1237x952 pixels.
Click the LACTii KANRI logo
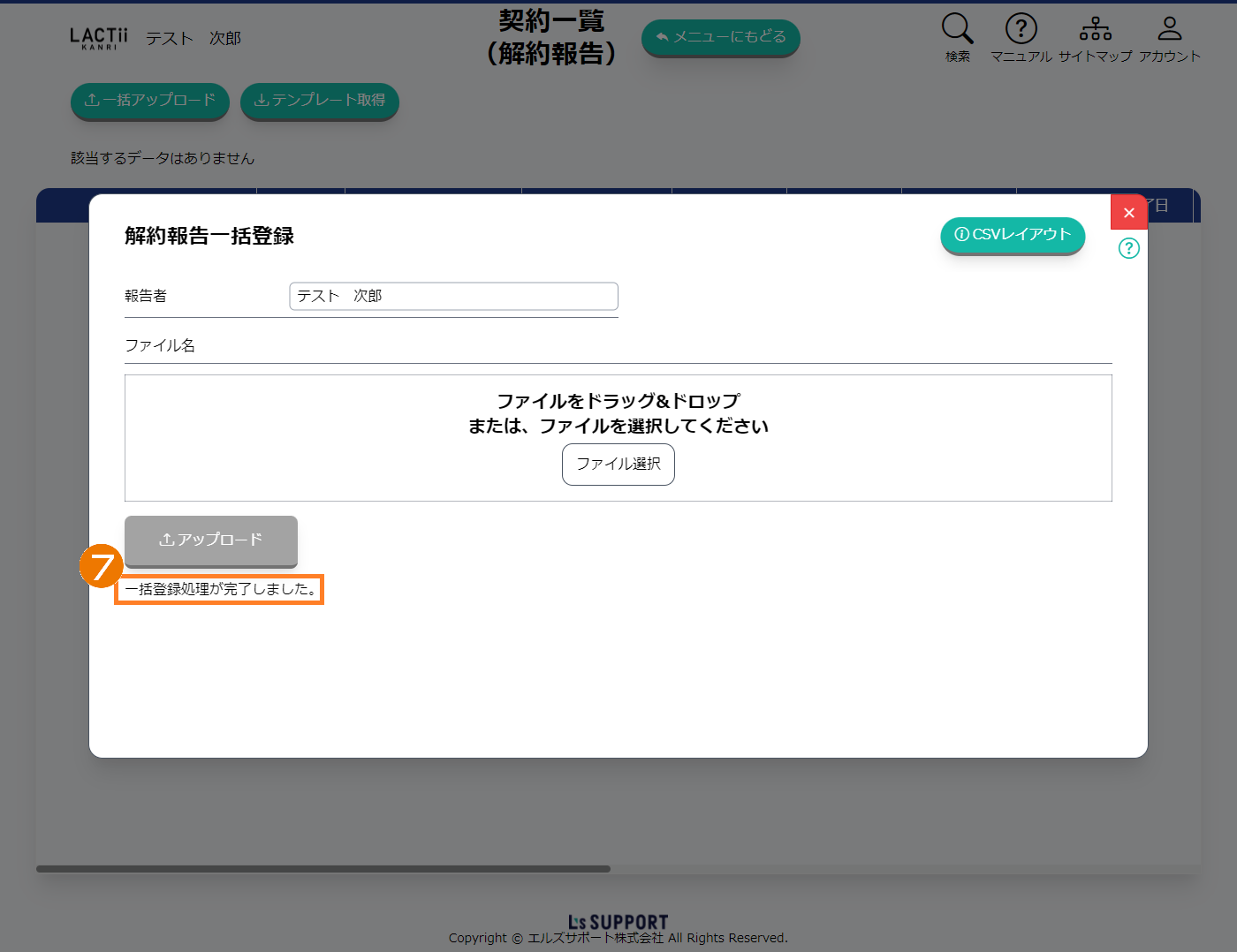(99, 38)
